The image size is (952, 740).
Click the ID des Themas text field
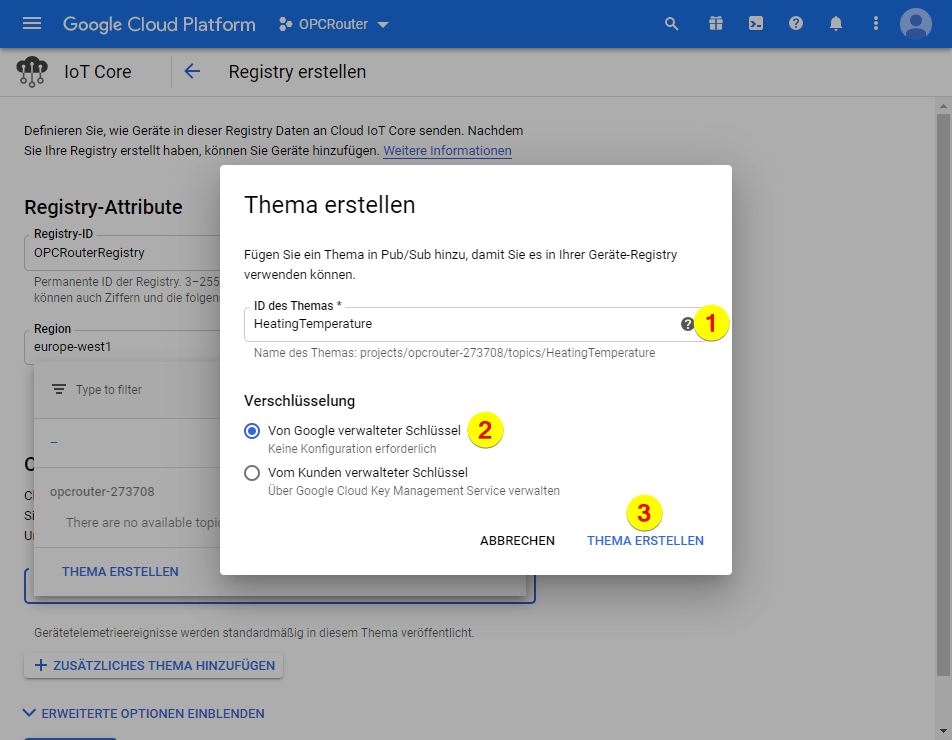pos(460,324)
